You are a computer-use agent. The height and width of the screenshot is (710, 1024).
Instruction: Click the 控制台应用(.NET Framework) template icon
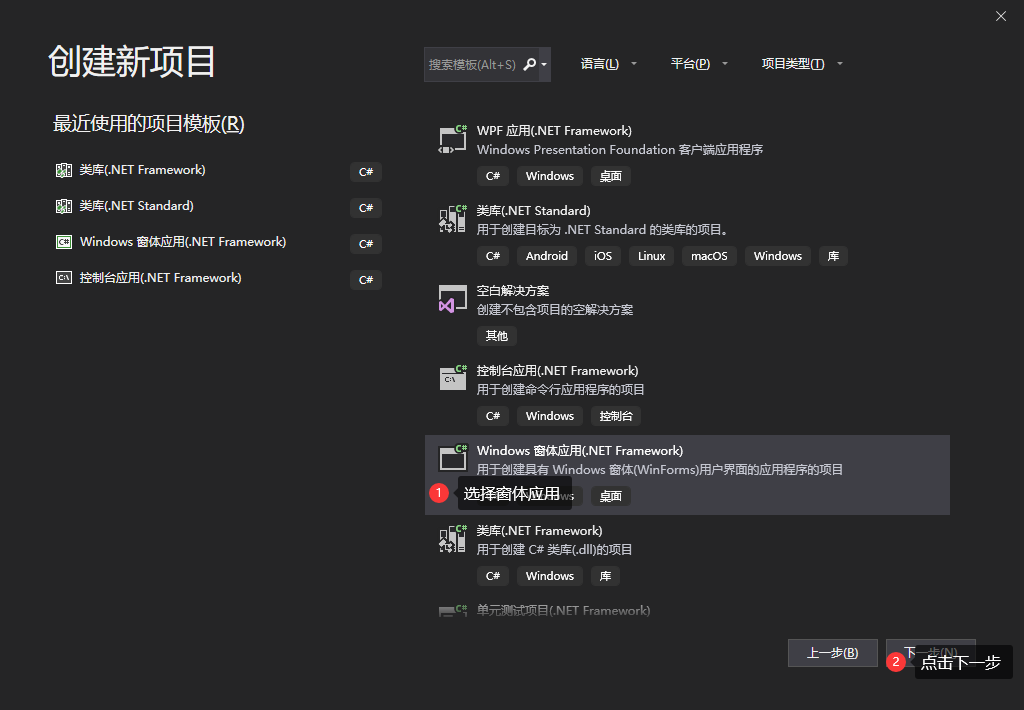click(x=453, y=378)
